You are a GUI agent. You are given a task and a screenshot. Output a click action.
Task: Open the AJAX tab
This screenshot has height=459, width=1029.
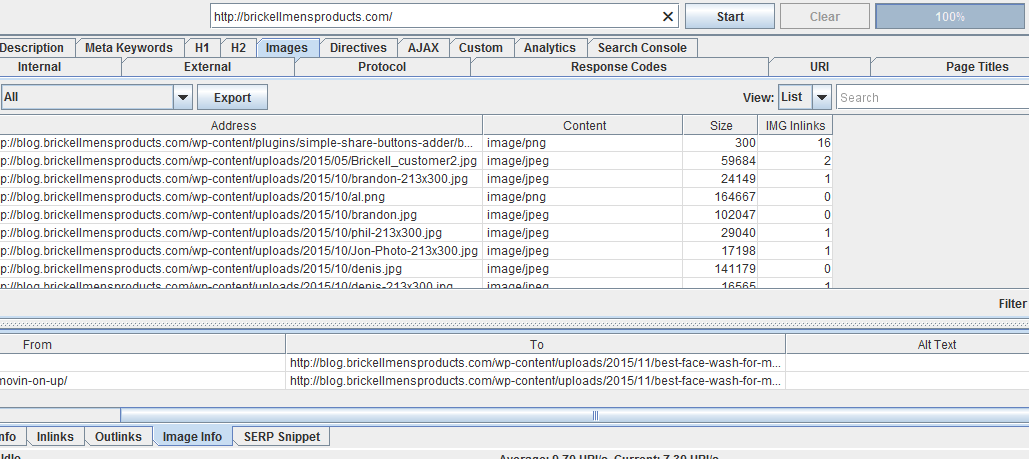pos(423,48)
